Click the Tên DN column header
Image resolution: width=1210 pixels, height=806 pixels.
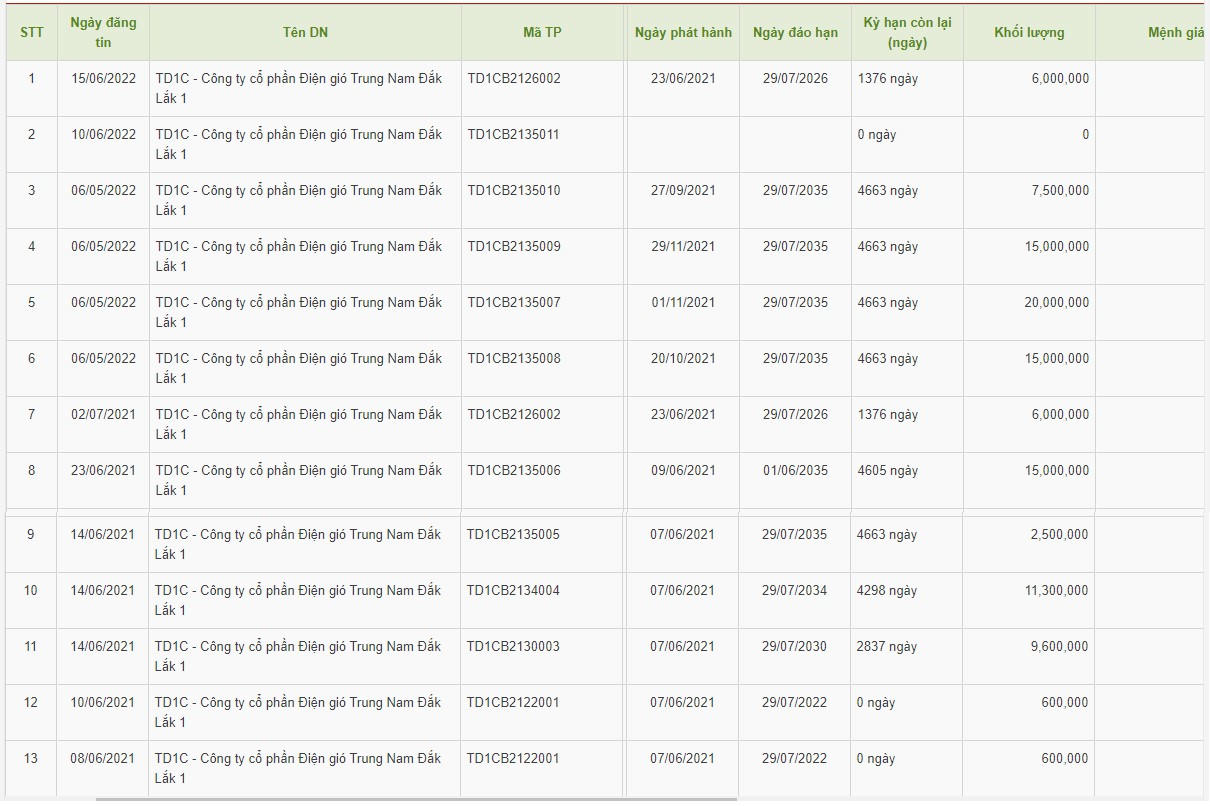(x=305, y=33)
